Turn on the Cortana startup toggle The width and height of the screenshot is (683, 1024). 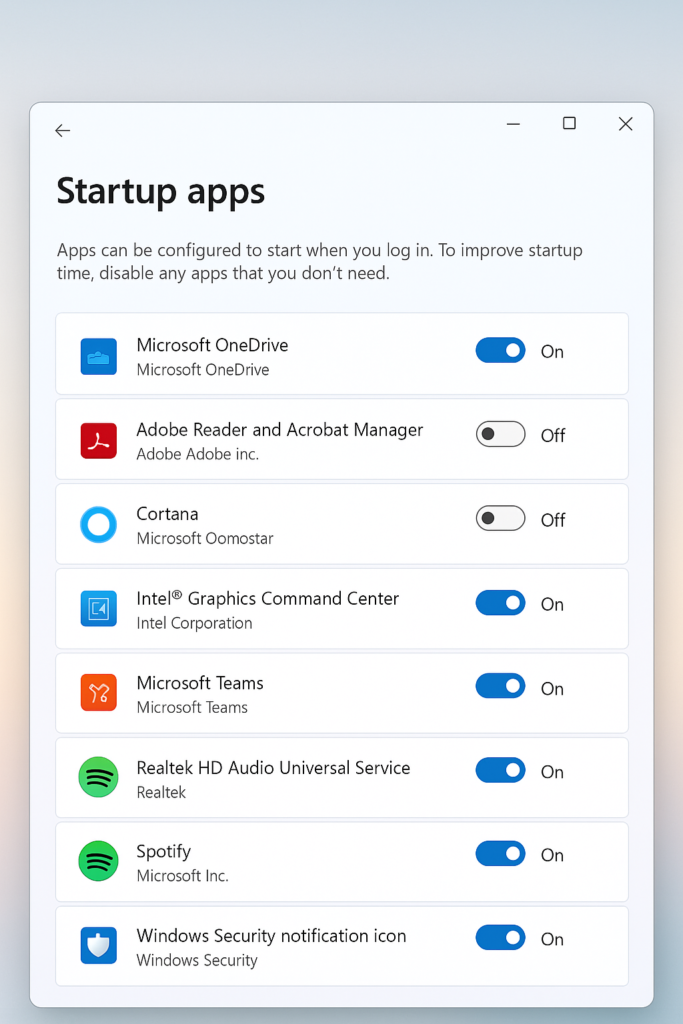(x=500, y=519)
